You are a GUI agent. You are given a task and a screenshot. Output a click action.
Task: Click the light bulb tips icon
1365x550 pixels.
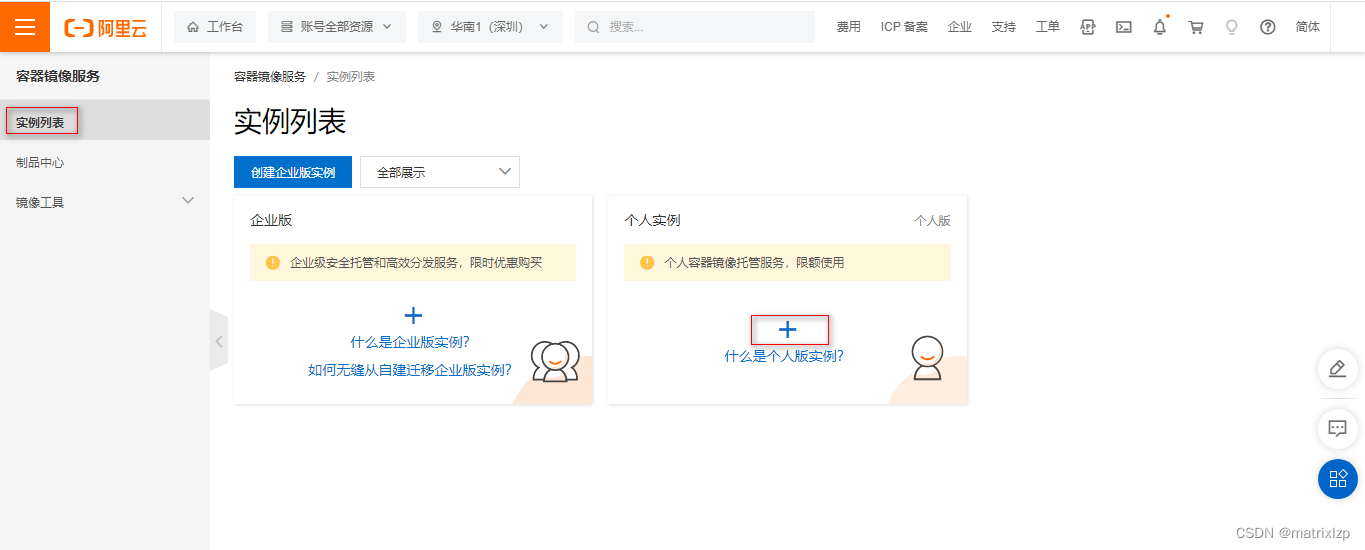[1232, 27]
